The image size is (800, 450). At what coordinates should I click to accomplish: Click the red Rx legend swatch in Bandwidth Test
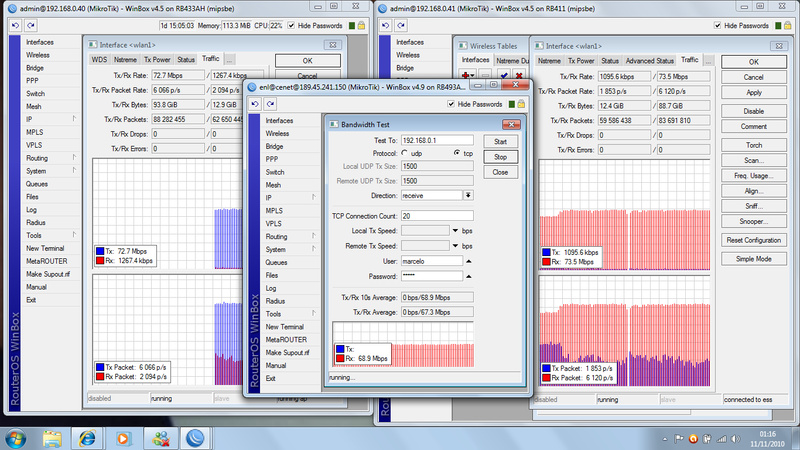[338, 359]
